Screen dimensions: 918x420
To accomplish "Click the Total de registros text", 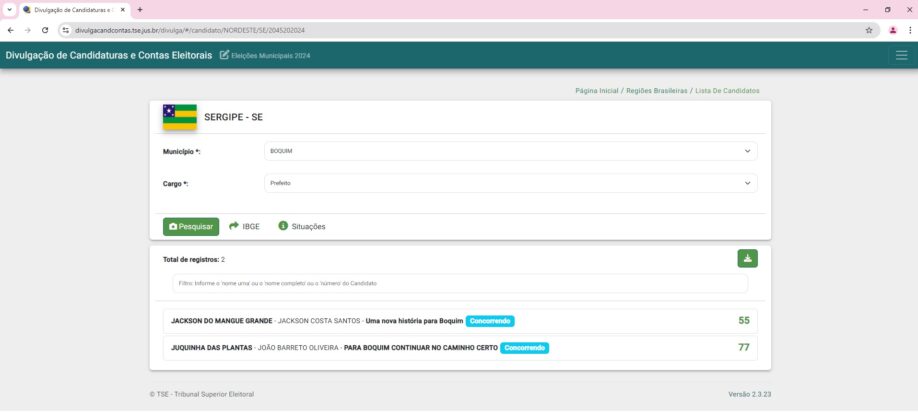I will pyautogui.click(x=194, y=259).
